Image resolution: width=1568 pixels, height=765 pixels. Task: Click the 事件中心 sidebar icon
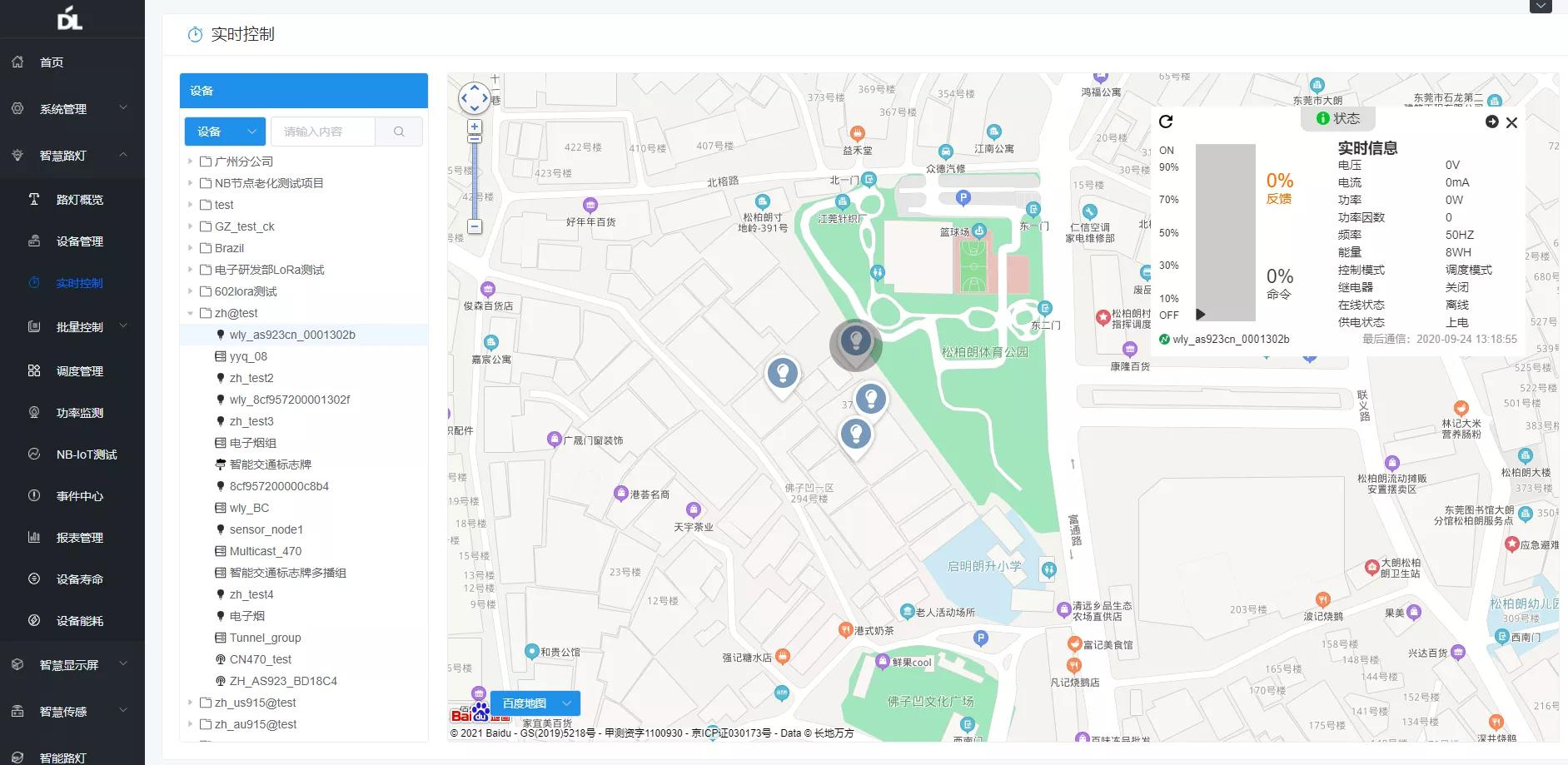point(34,496)
